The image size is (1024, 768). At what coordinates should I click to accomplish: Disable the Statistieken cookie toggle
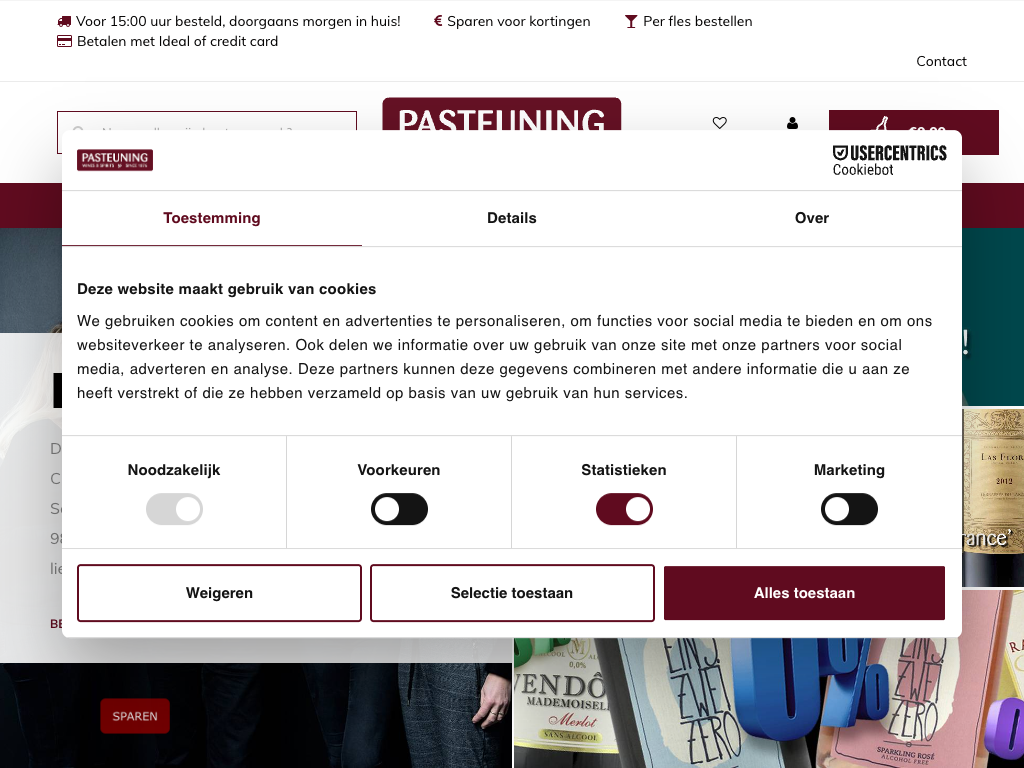624,509
